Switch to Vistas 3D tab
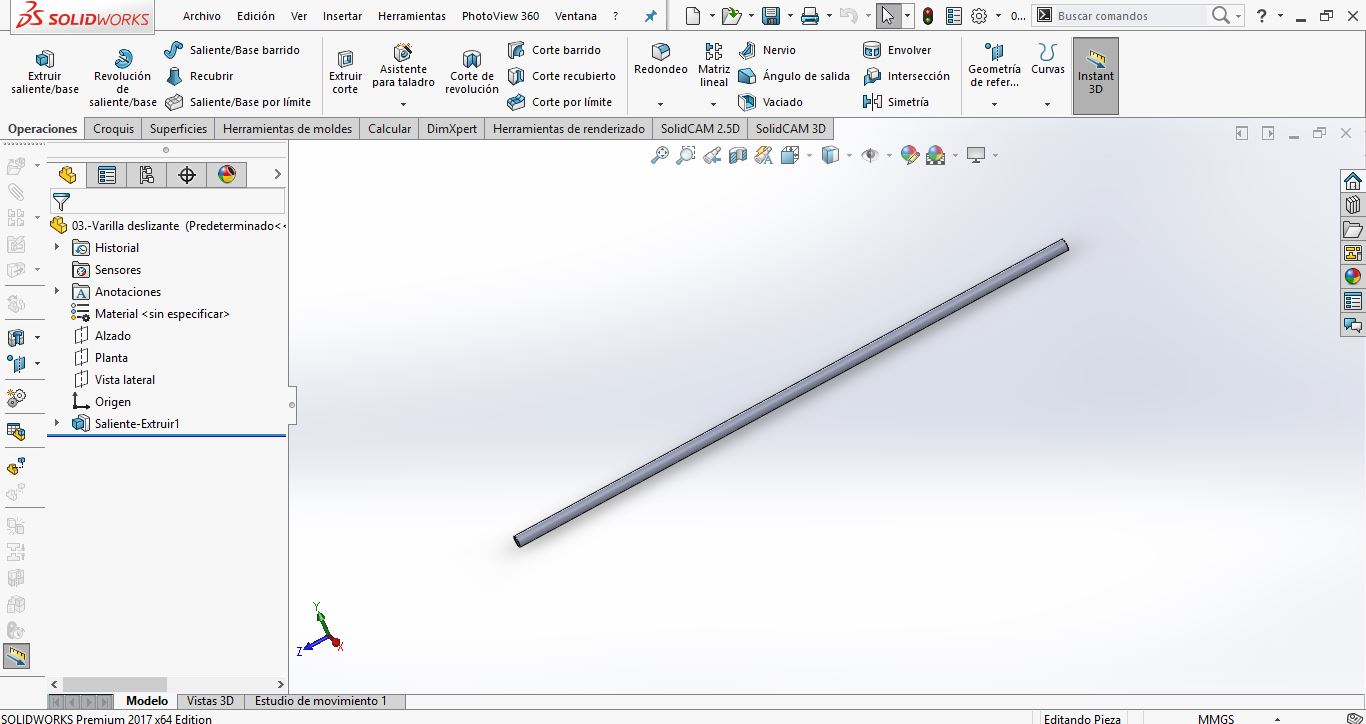 pos(210,701)
